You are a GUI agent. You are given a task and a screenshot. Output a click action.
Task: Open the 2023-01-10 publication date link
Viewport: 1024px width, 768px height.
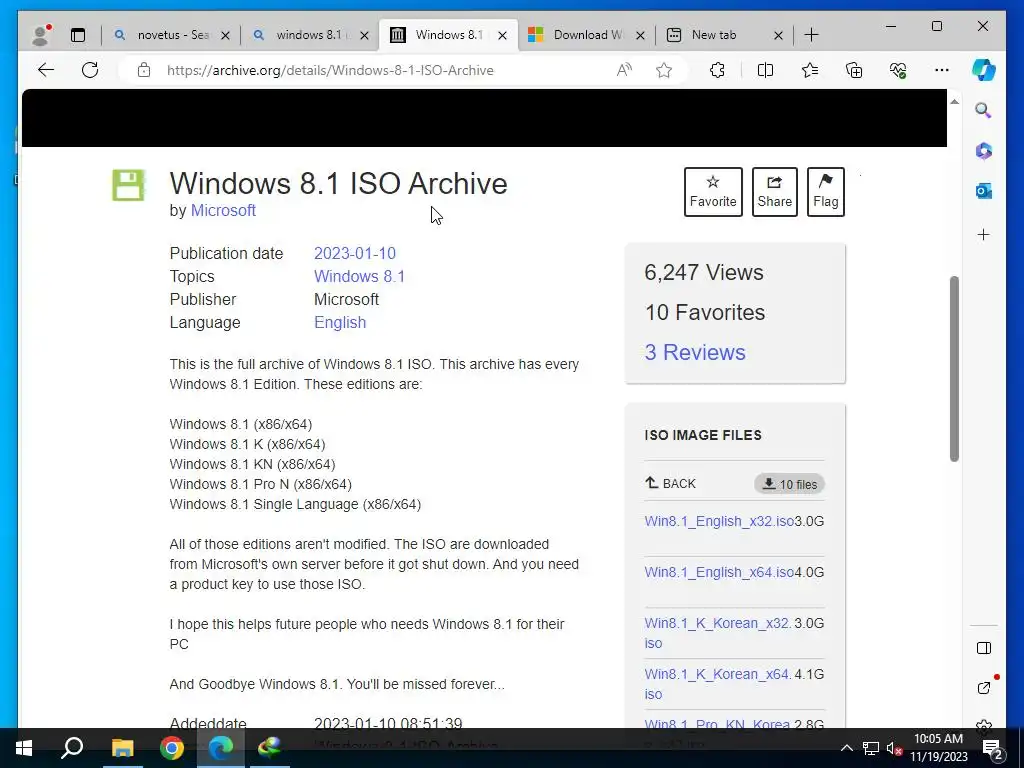pos(355,253)
